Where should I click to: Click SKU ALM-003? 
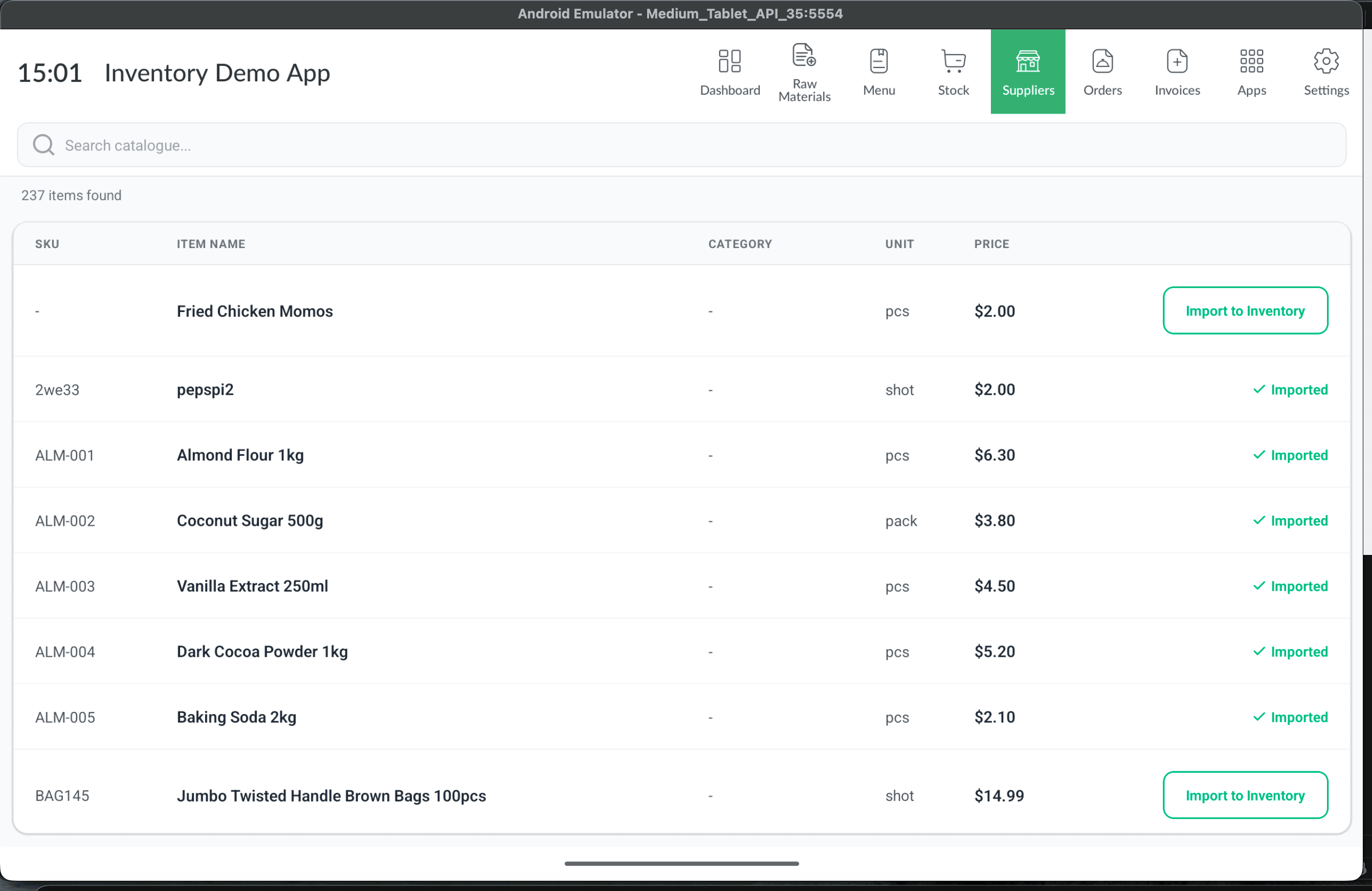(64, 586)
